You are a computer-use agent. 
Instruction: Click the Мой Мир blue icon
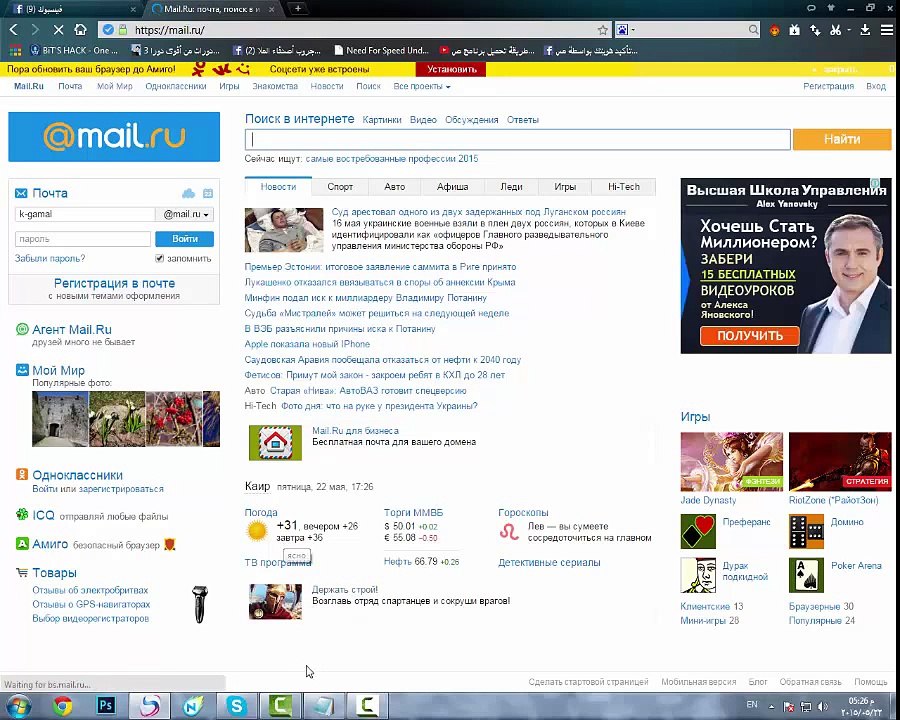pyautogui.click(x=22, y=370)
